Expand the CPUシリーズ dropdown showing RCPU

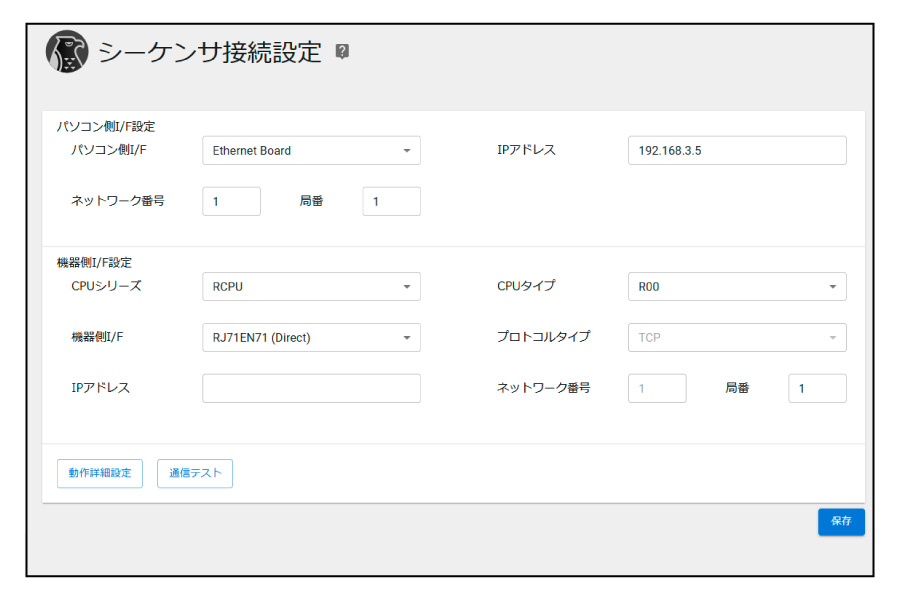coord(311,287)
